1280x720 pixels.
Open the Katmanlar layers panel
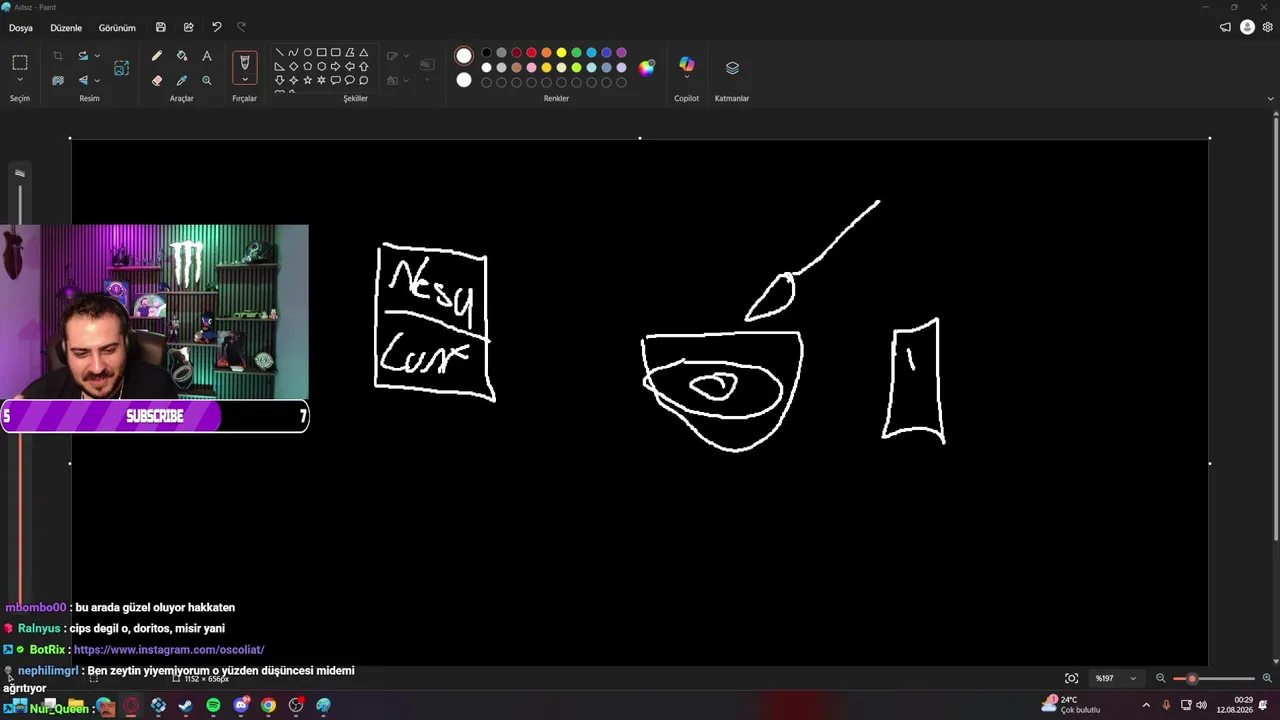point(732,68)
